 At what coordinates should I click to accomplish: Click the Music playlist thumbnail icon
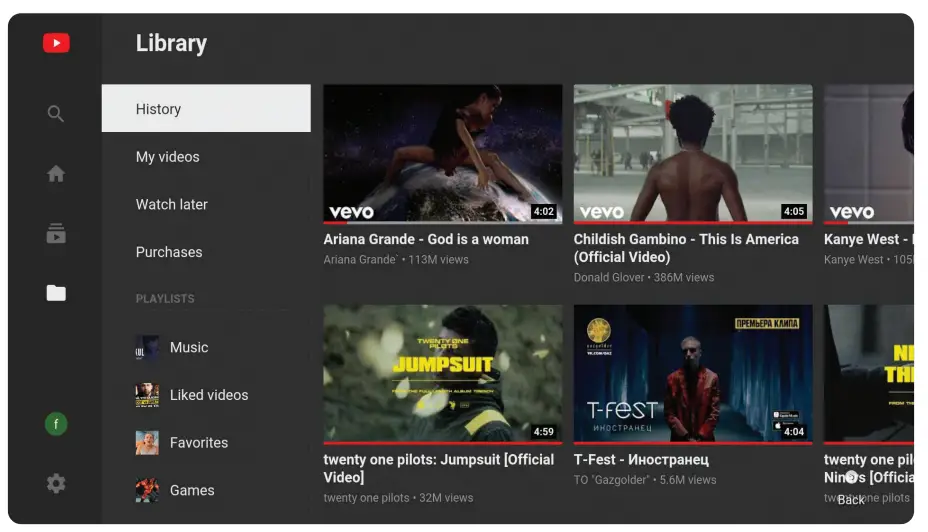[147, 347]
